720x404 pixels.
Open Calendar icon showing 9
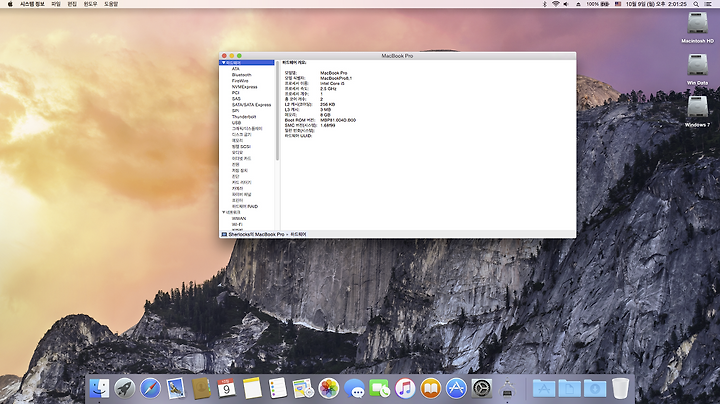pos(226,388)
